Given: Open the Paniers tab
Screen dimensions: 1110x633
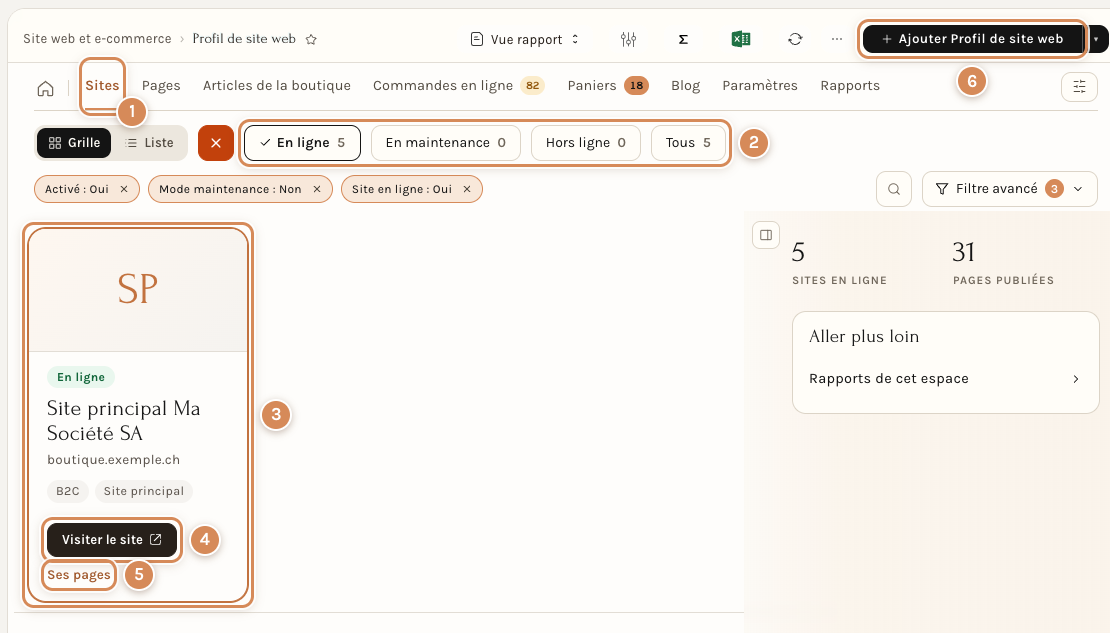Looking at the screenshot, I should tap(607, 86).
